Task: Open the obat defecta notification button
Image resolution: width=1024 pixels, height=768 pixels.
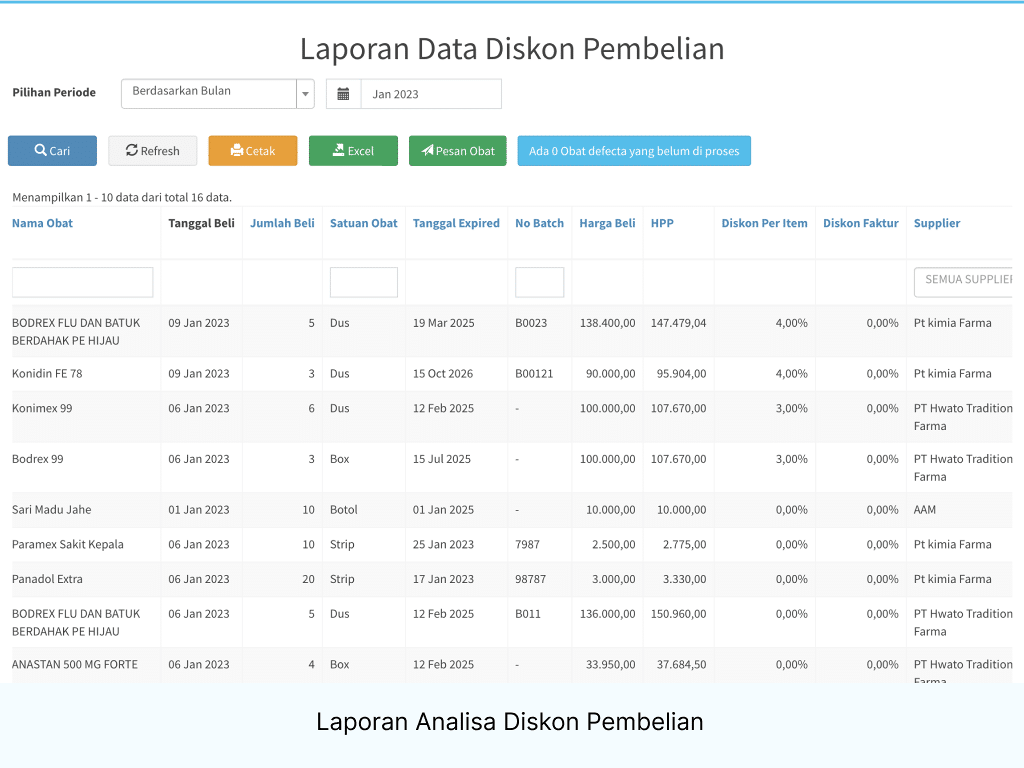Action: tap(634, 151)
